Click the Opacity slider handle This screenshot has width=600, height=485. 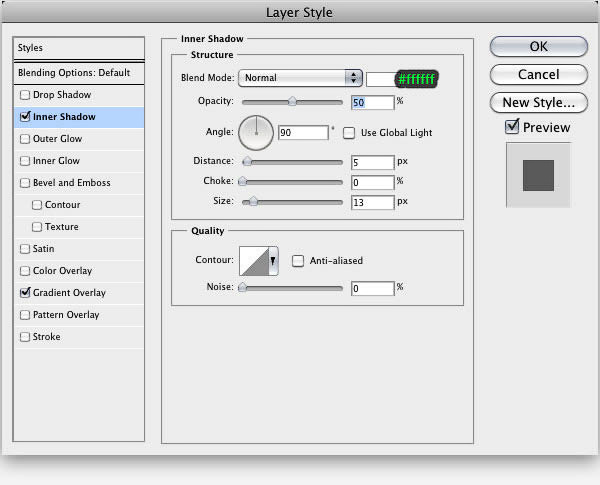click(x=292, y=101)
